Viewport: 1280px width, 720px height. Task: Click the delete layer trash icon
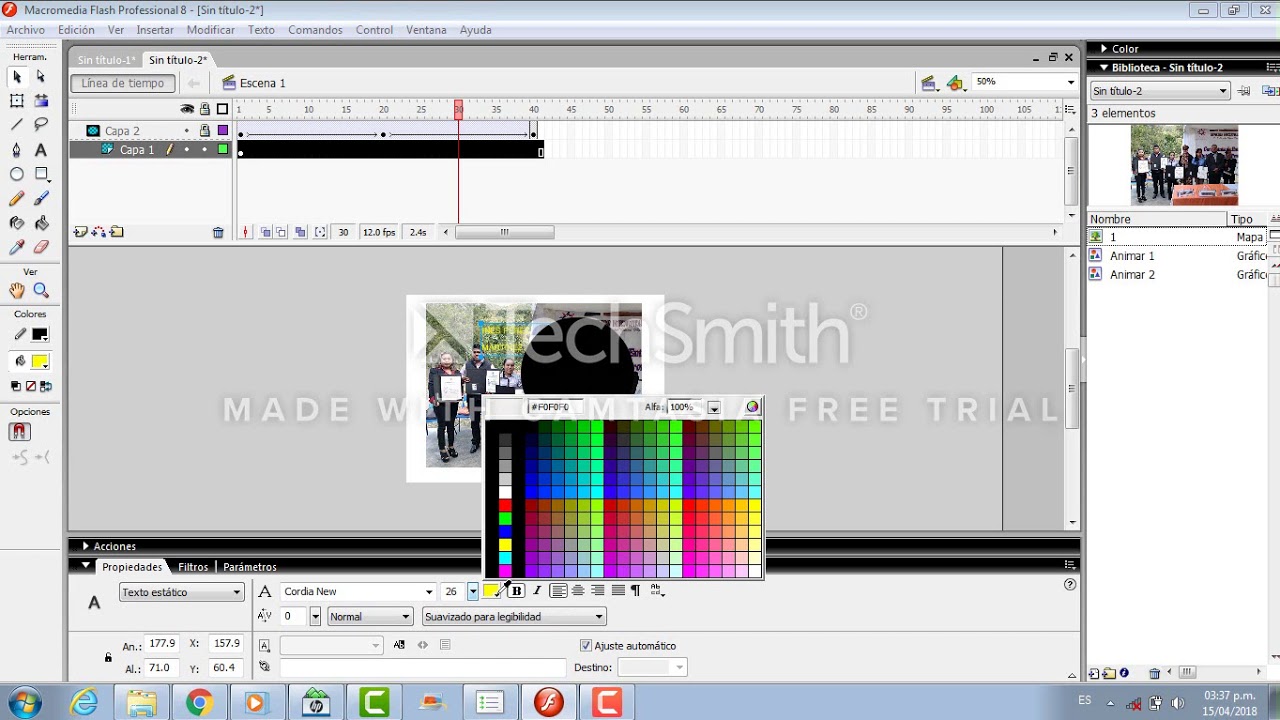click(218, 232)
